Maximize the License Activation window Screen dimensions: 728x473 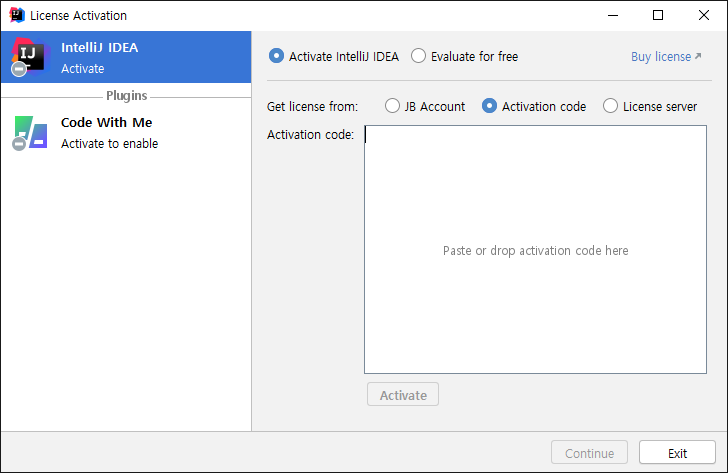coord(658,15)
